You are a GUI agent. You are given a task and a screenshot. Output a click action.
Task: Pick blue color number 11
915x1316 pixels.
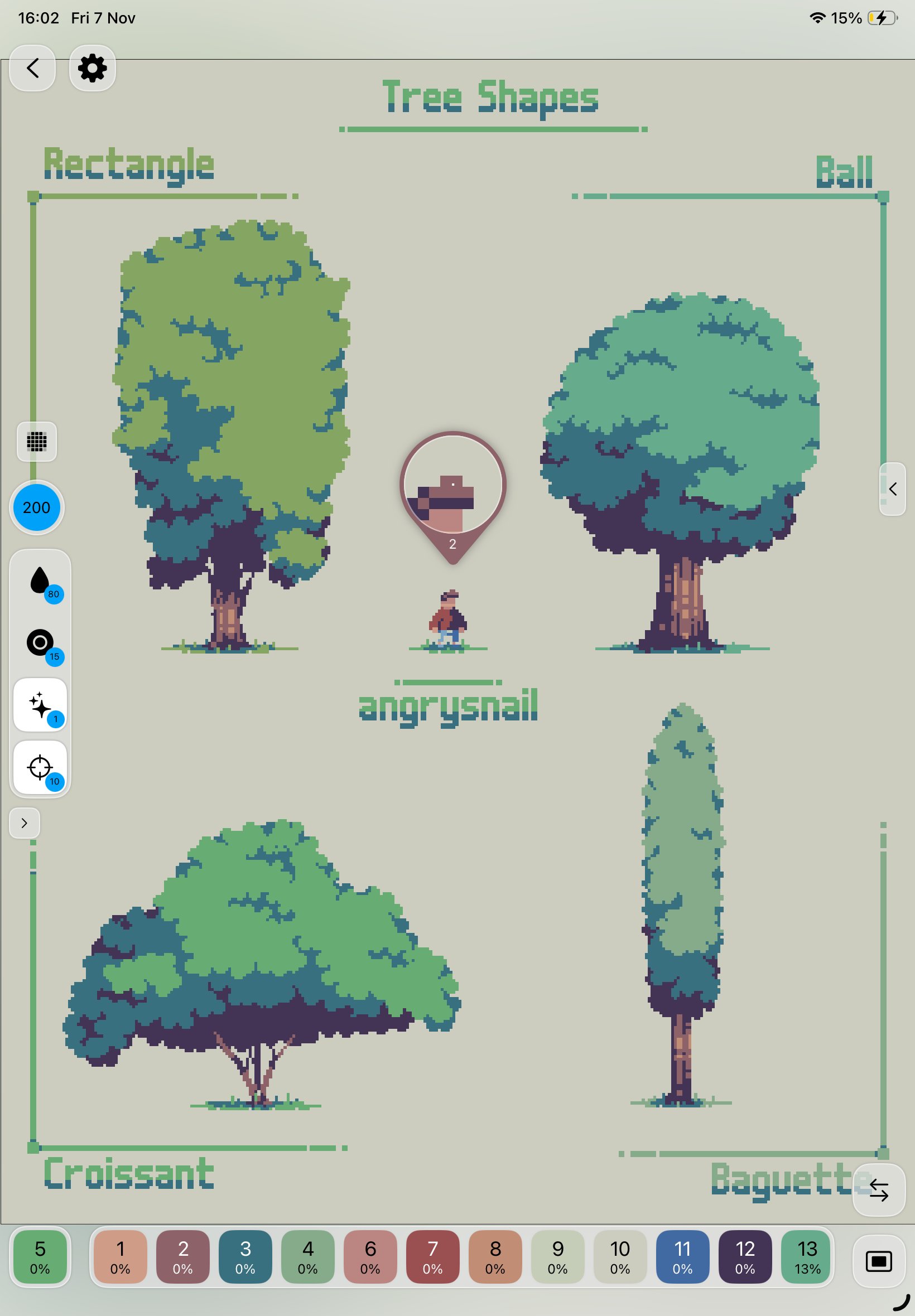[x=682, y=1257]
